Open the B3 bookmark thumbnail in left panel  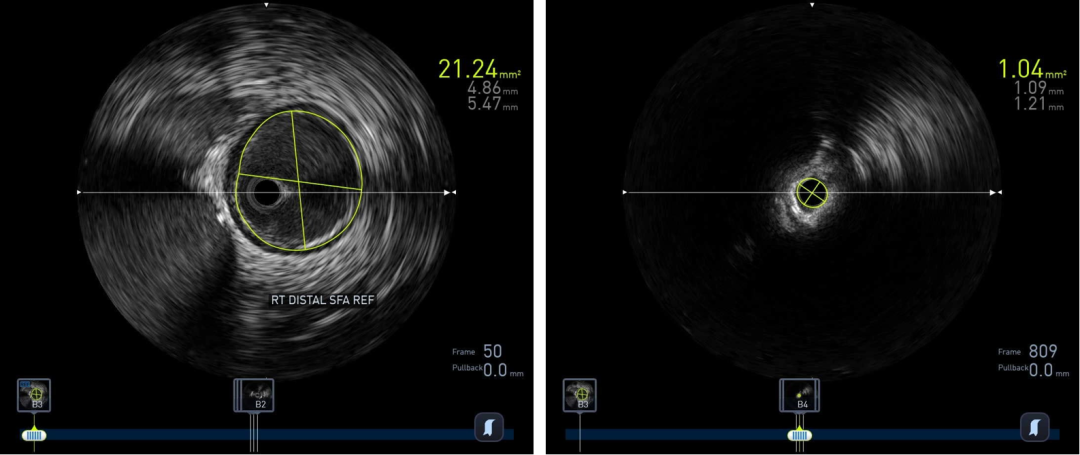pos(35,395)
